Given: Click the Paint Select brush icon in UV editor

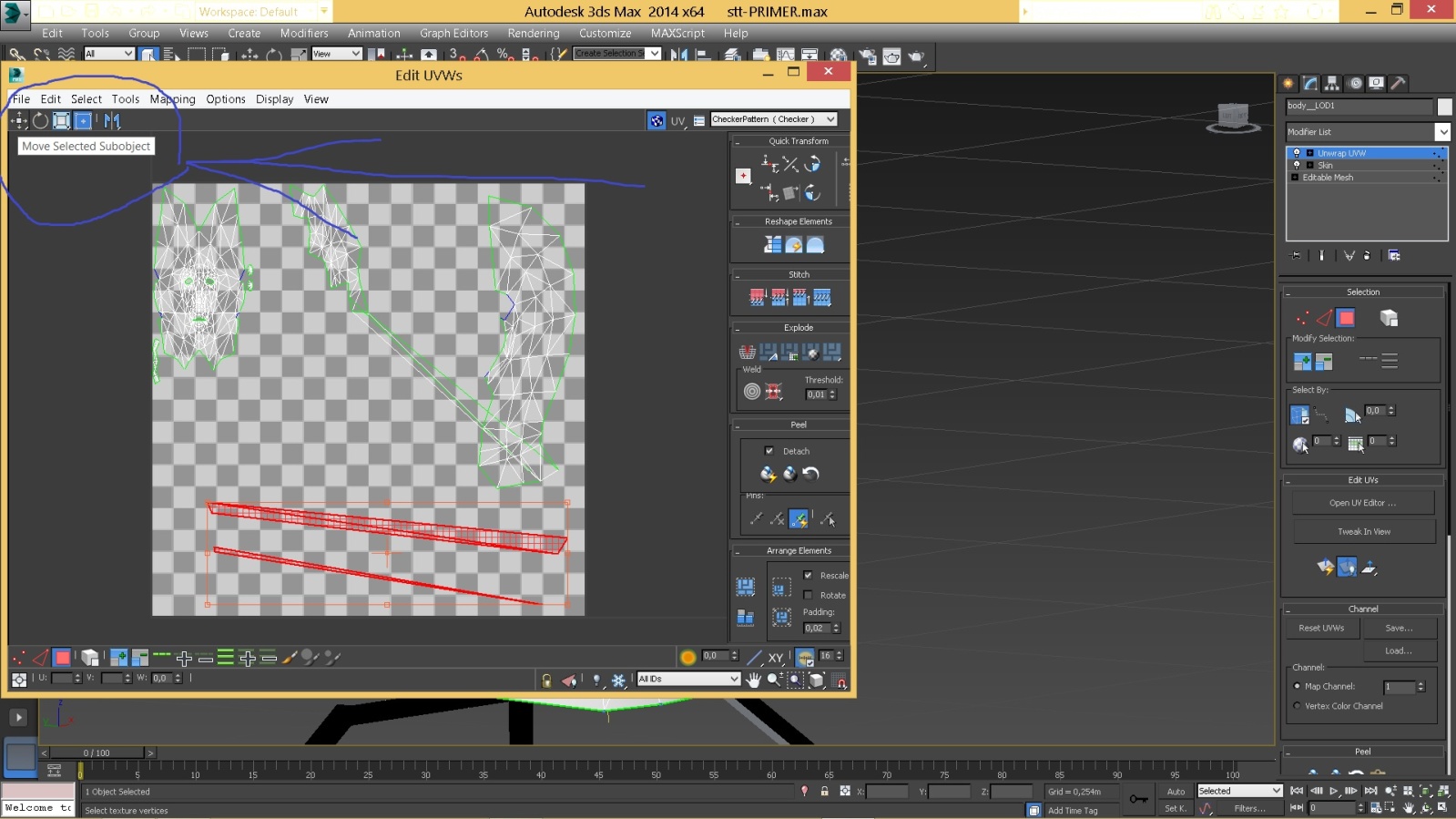Looking at the screenshot, I should click(x=290, y=657).
